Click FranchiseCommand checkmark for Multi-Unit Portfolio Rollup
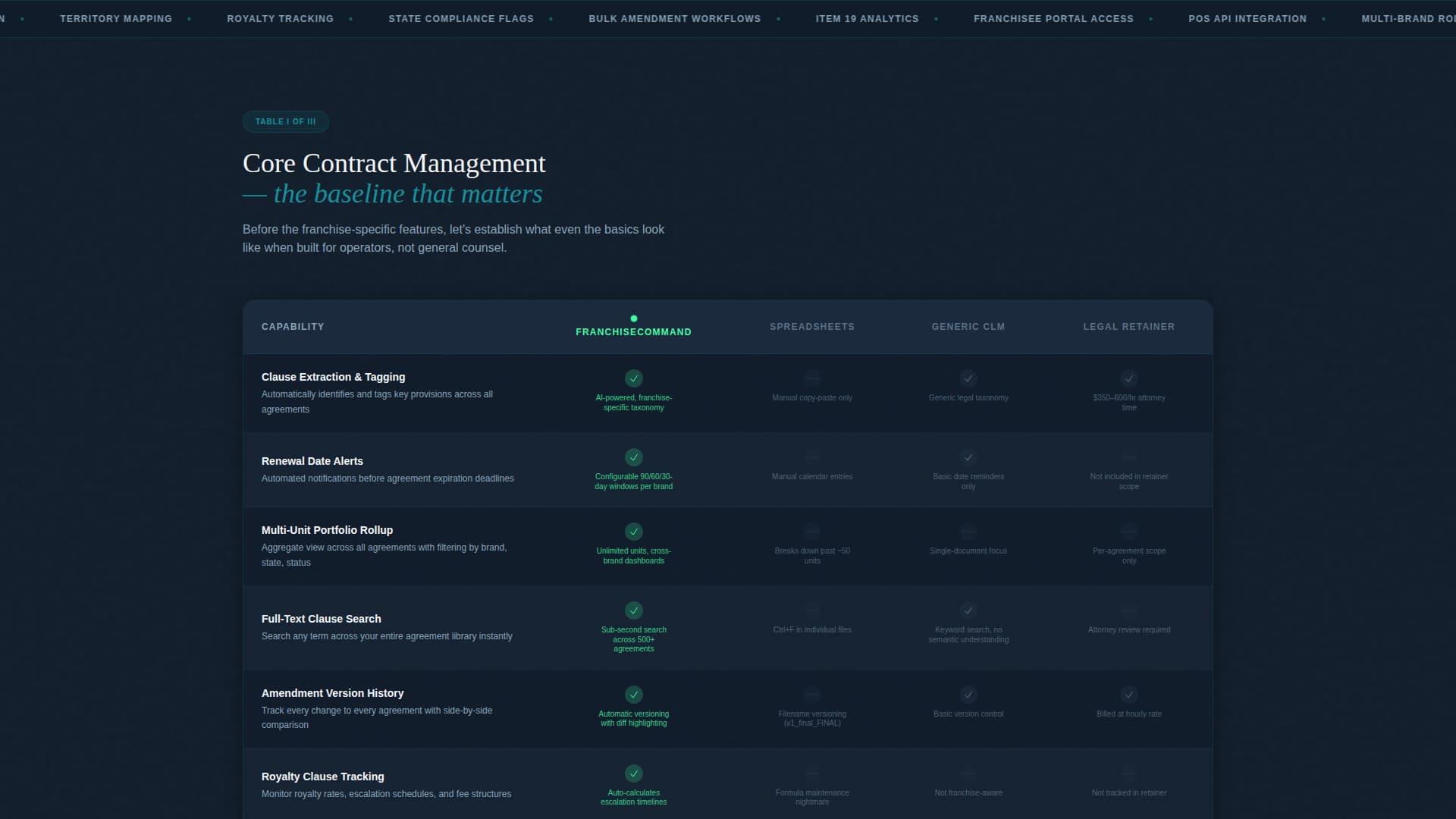Viewport: 1456px width, 819px height. (633, 531)
